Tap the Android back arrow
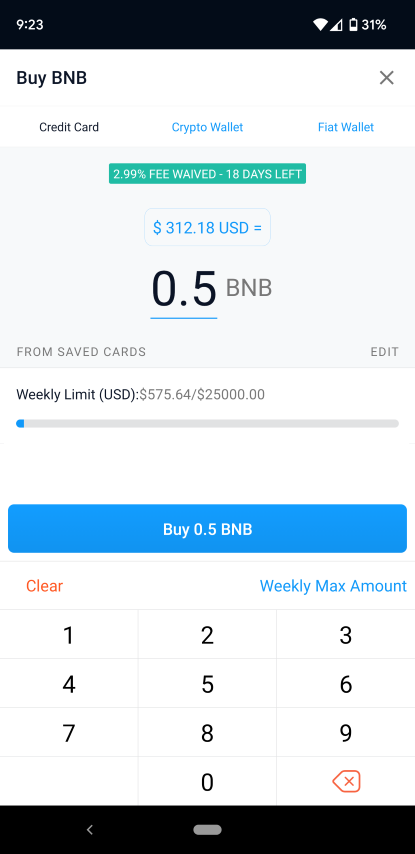415x854 pixels. click(x=90, y=829)
